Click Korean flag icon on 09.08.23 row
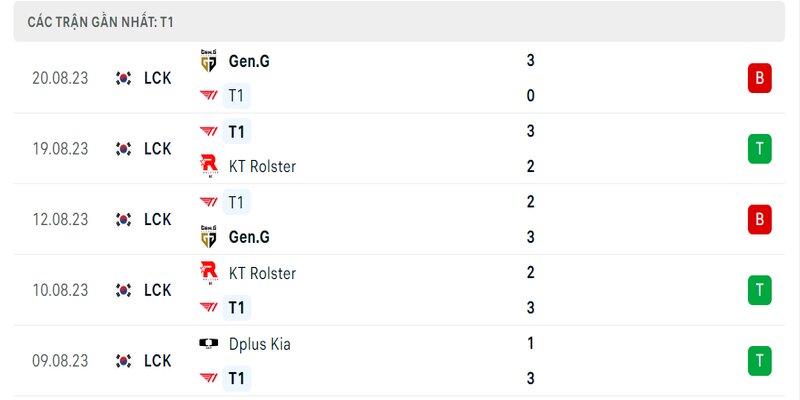Image resolution: width=800 pixels, height=400 pixels. [123, 361]
